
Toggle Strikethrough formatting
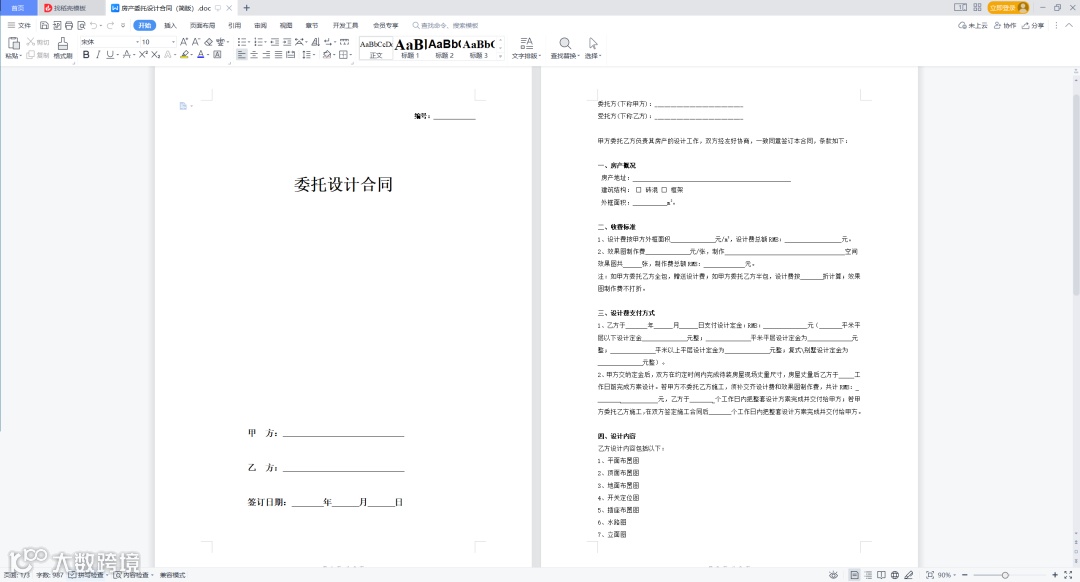pos(126,54)
